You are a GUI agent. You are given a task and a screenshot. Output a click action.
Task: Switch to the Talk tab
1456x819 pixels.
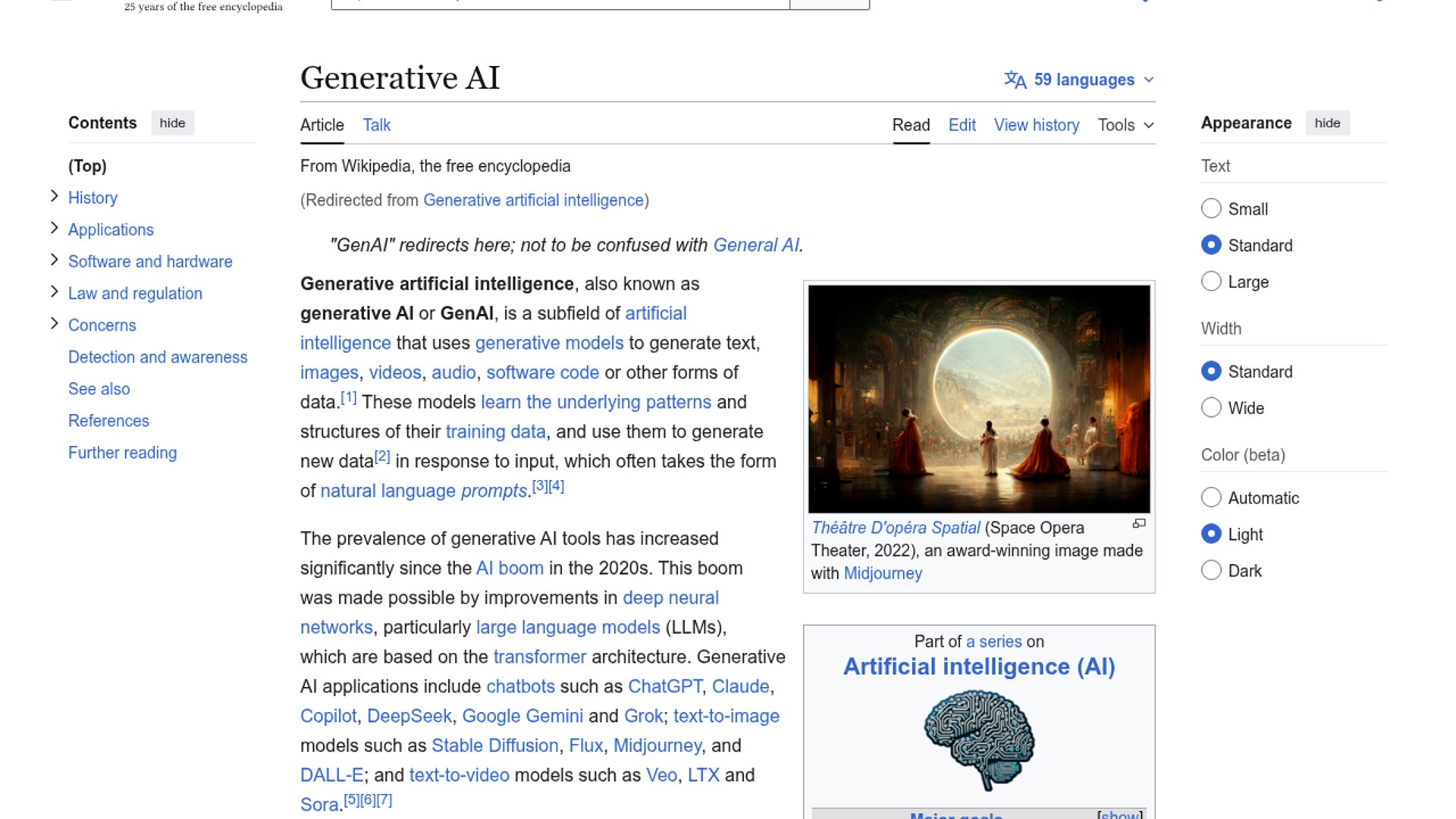376,125
